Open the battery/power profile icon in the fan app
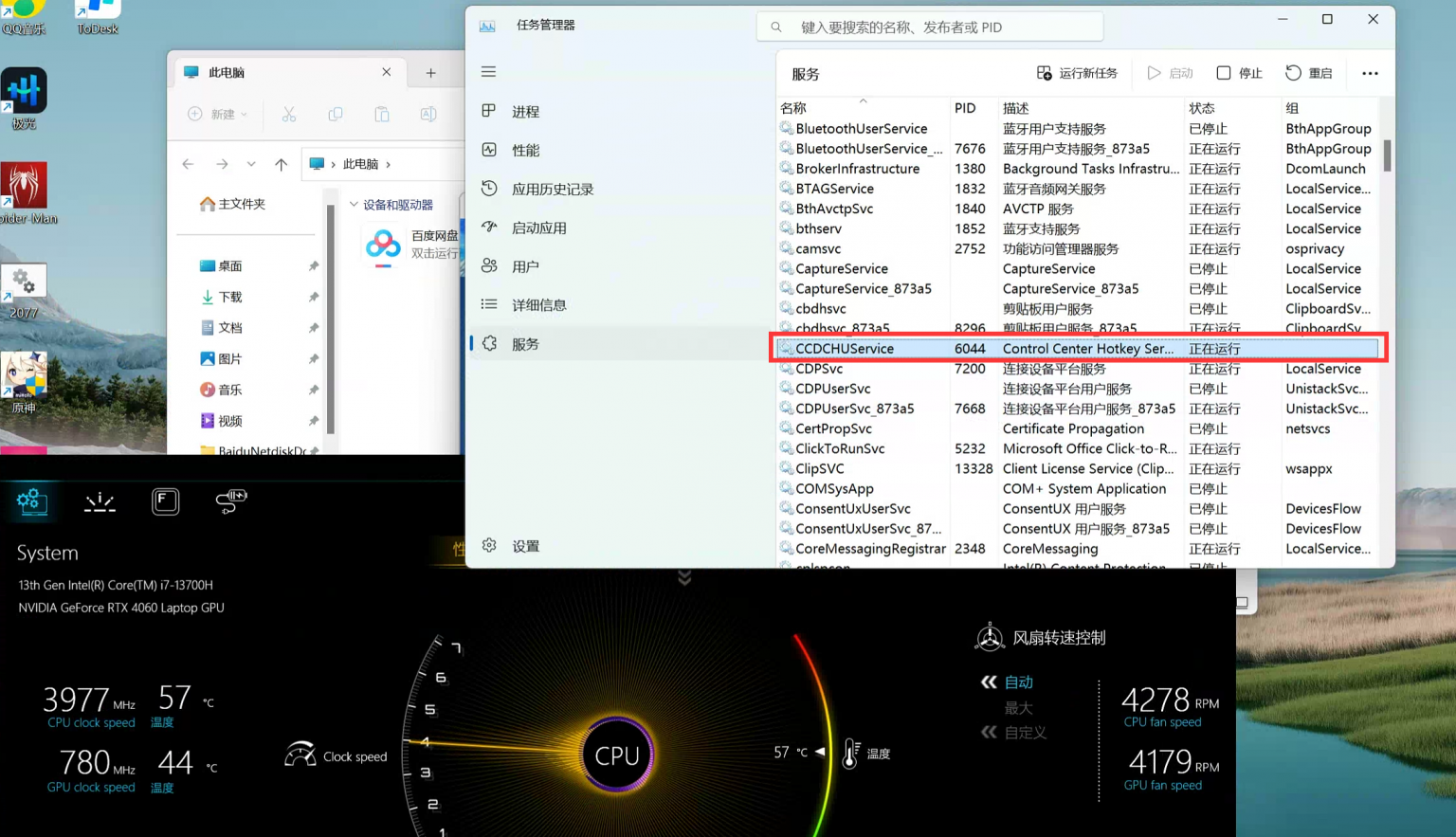This screenshot has height=837, width=1456. coord(230,501)
